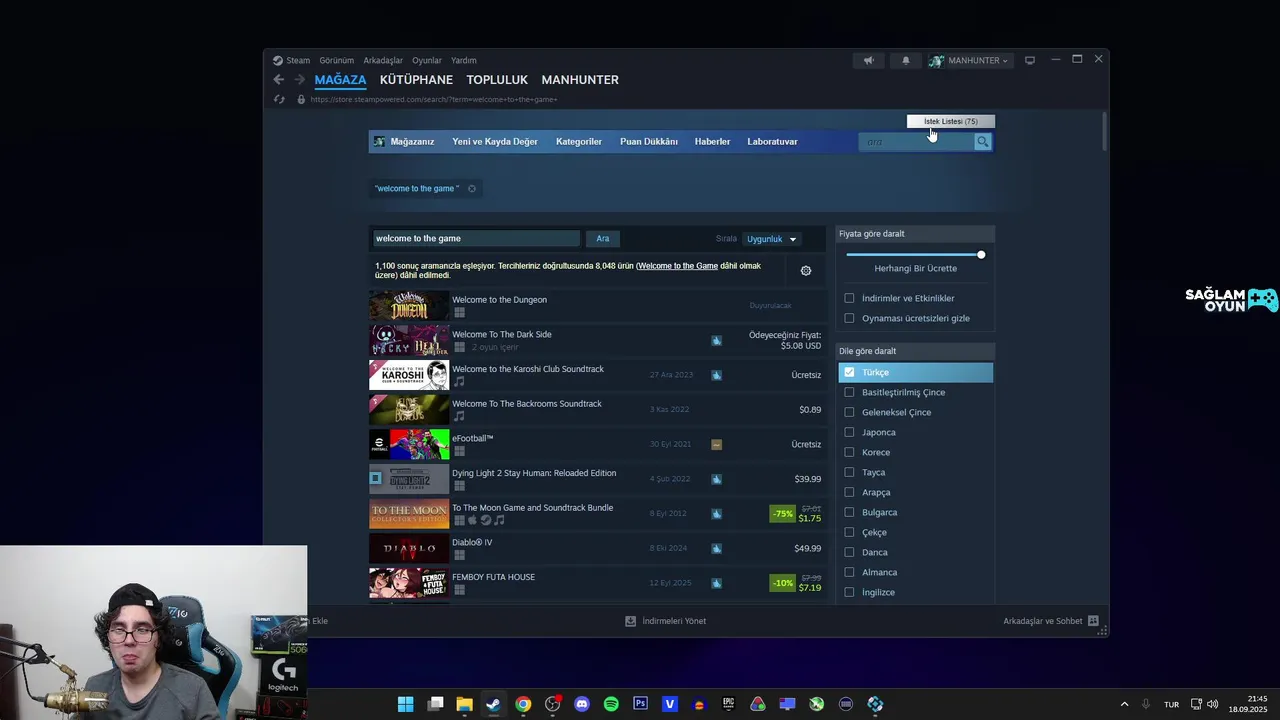Click the magnifier icon in store search

click(983, 142)
